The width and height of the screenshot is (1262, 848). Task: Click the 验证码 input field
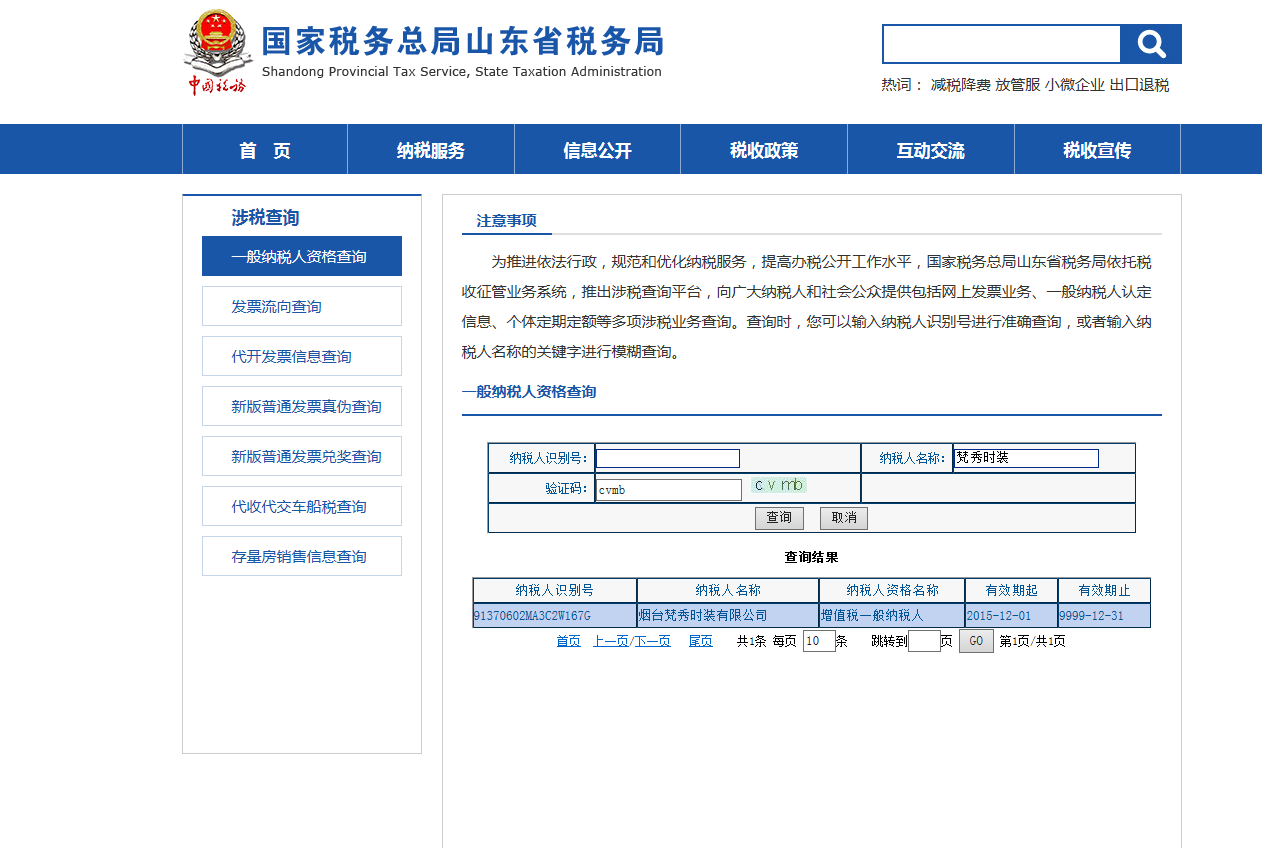668,490
